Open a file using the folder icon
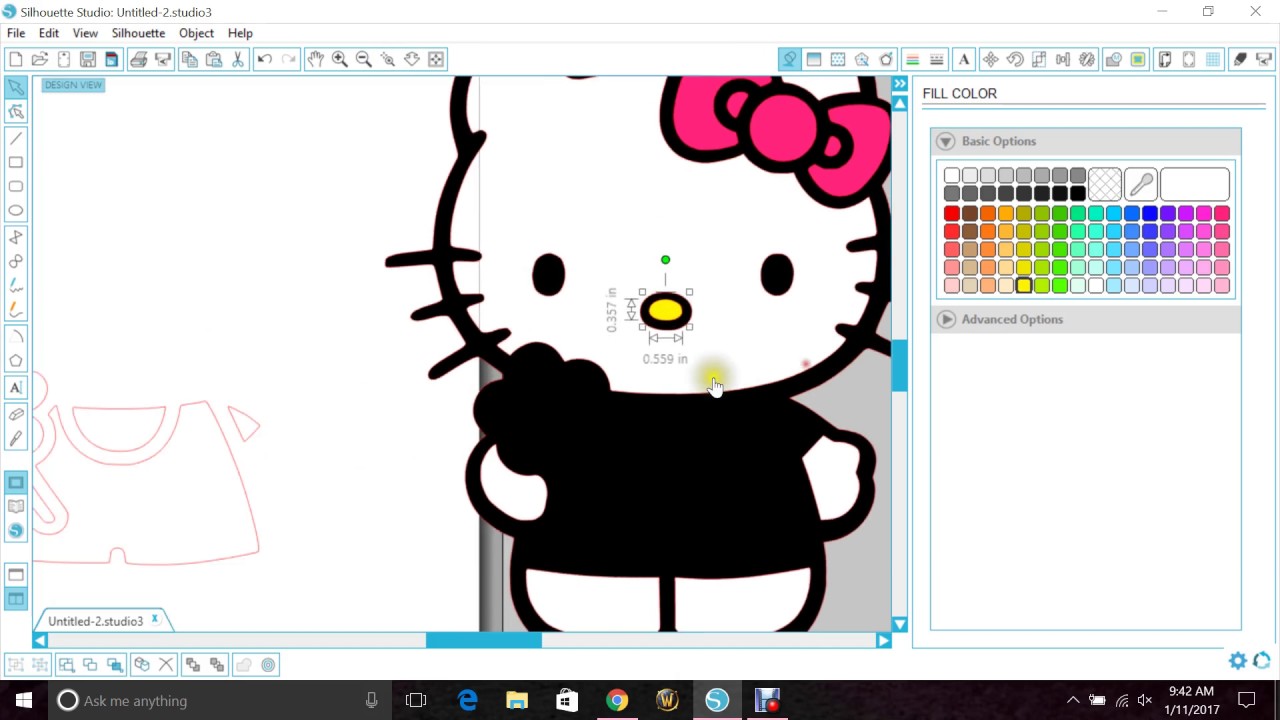 pyautogui.click(x=40, y=60)
